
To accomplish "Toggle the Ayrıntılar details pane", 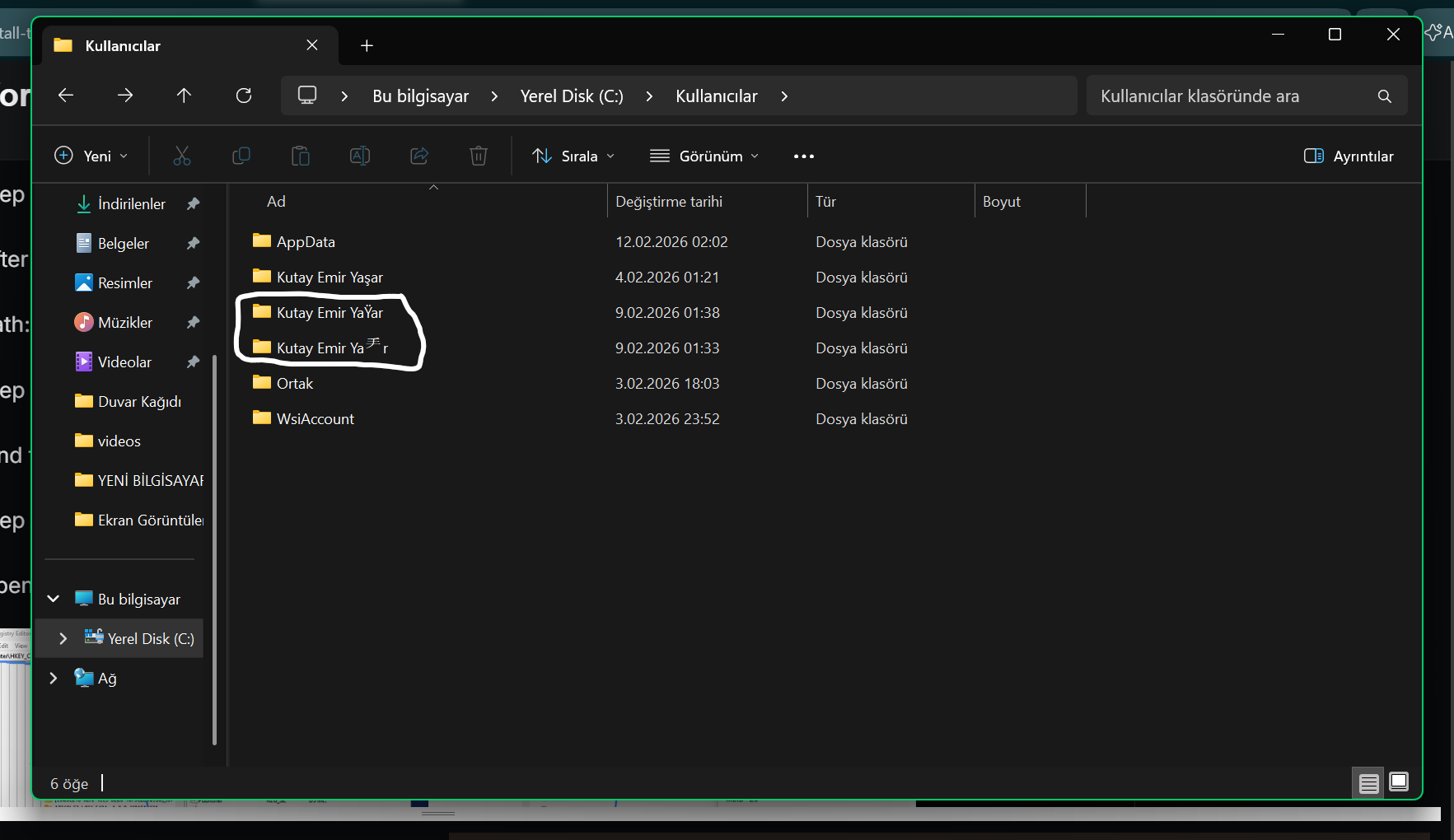I will point(1349,156).
